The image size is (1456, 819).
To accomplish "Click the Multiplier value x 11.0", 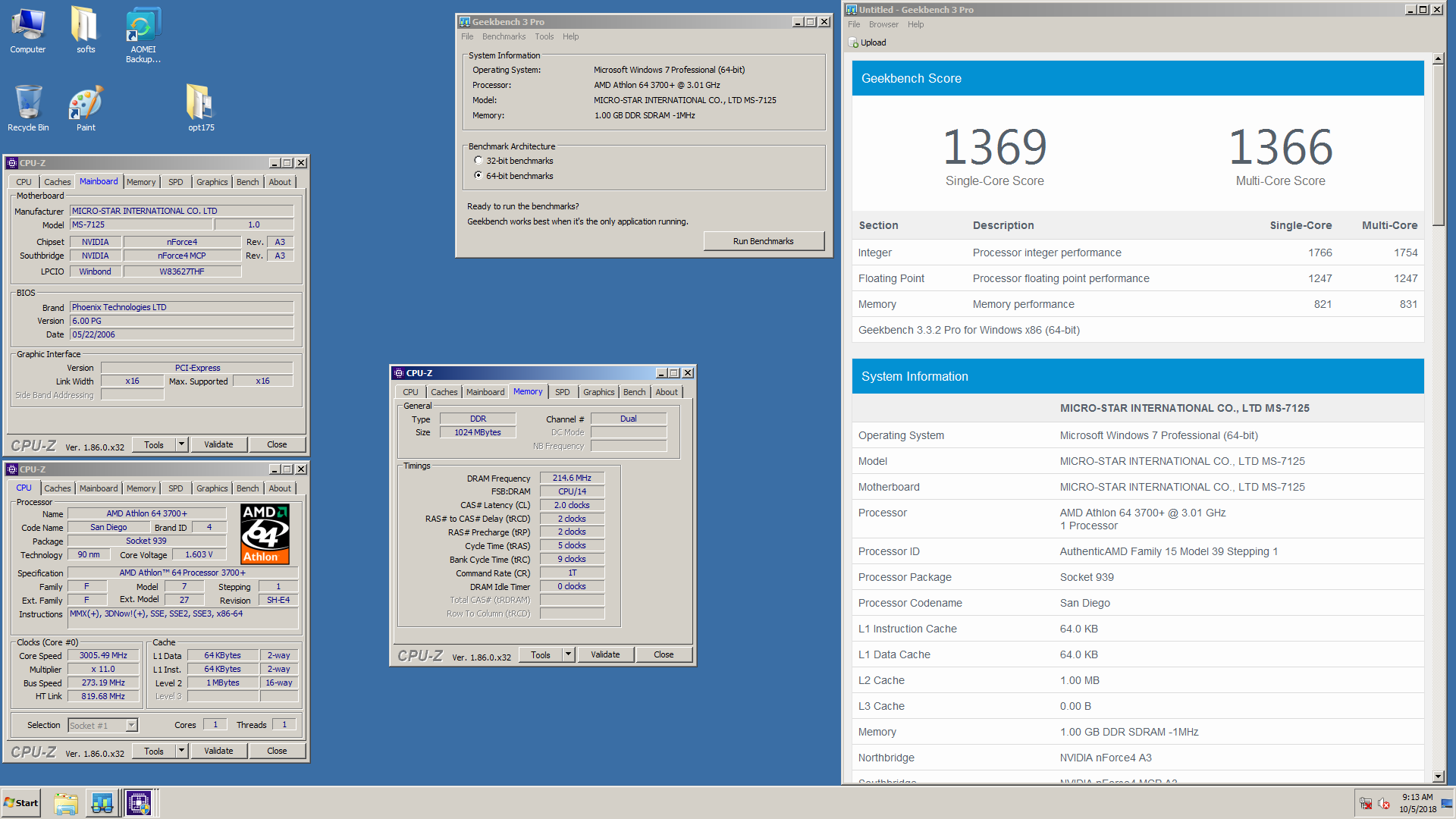I will pos(103,669).
